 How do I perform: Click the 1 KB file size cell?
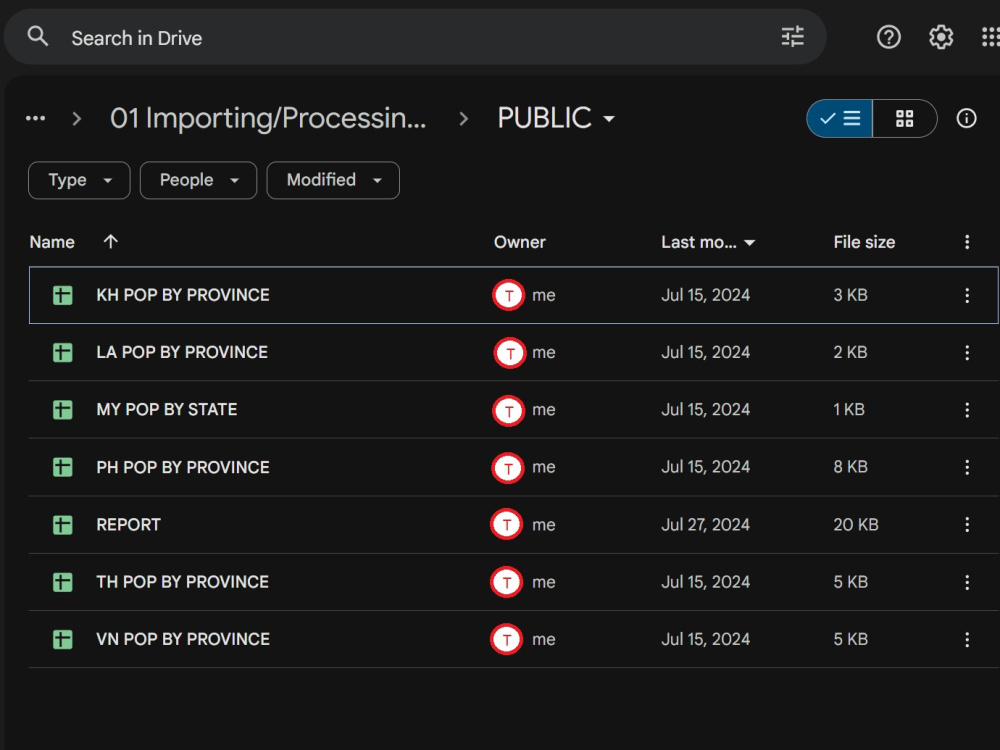(849, 410)
